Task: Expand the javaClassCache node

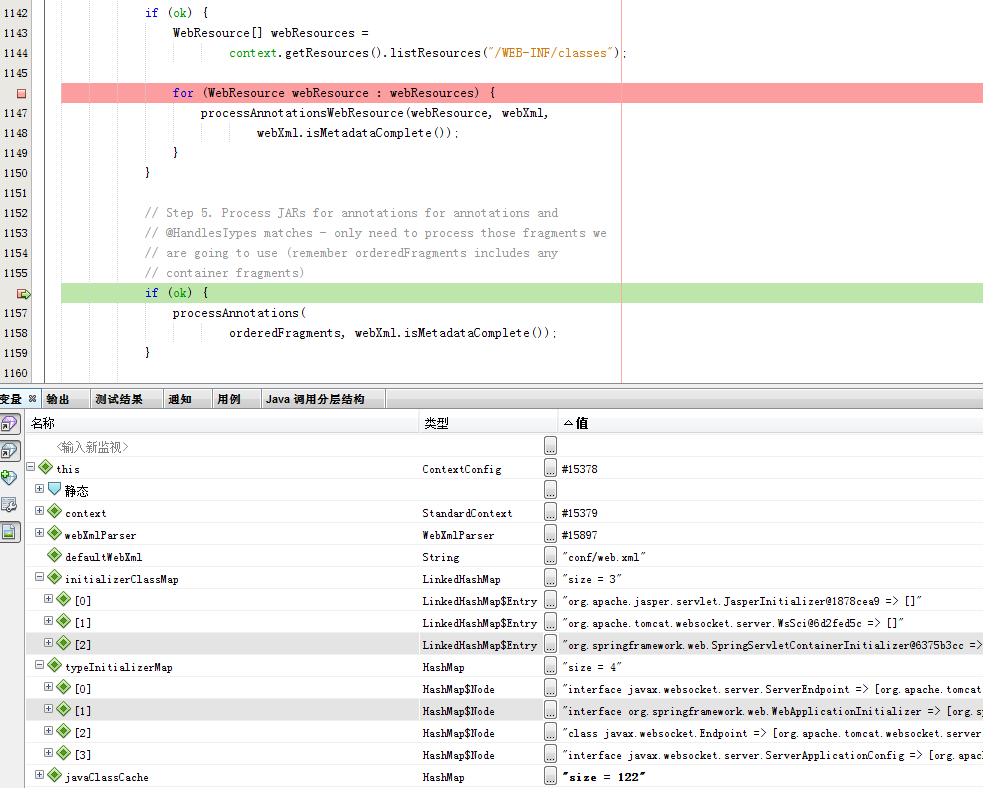Action: click(39, 775)
